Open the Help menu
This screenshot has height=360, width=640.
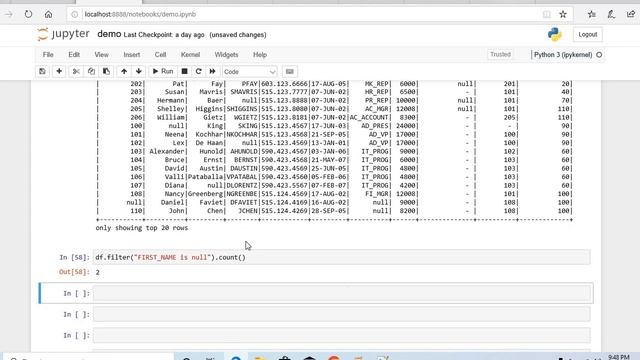[260, 55]
